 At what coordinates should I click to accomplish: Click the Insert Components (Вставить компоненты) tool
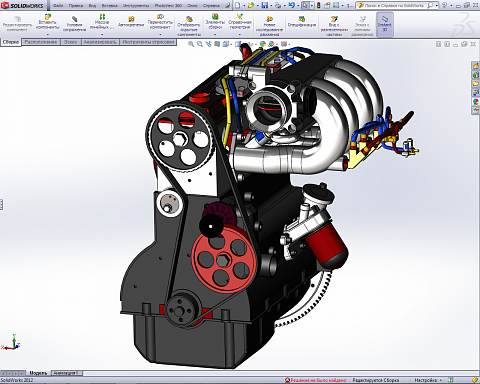coord(48,22)
